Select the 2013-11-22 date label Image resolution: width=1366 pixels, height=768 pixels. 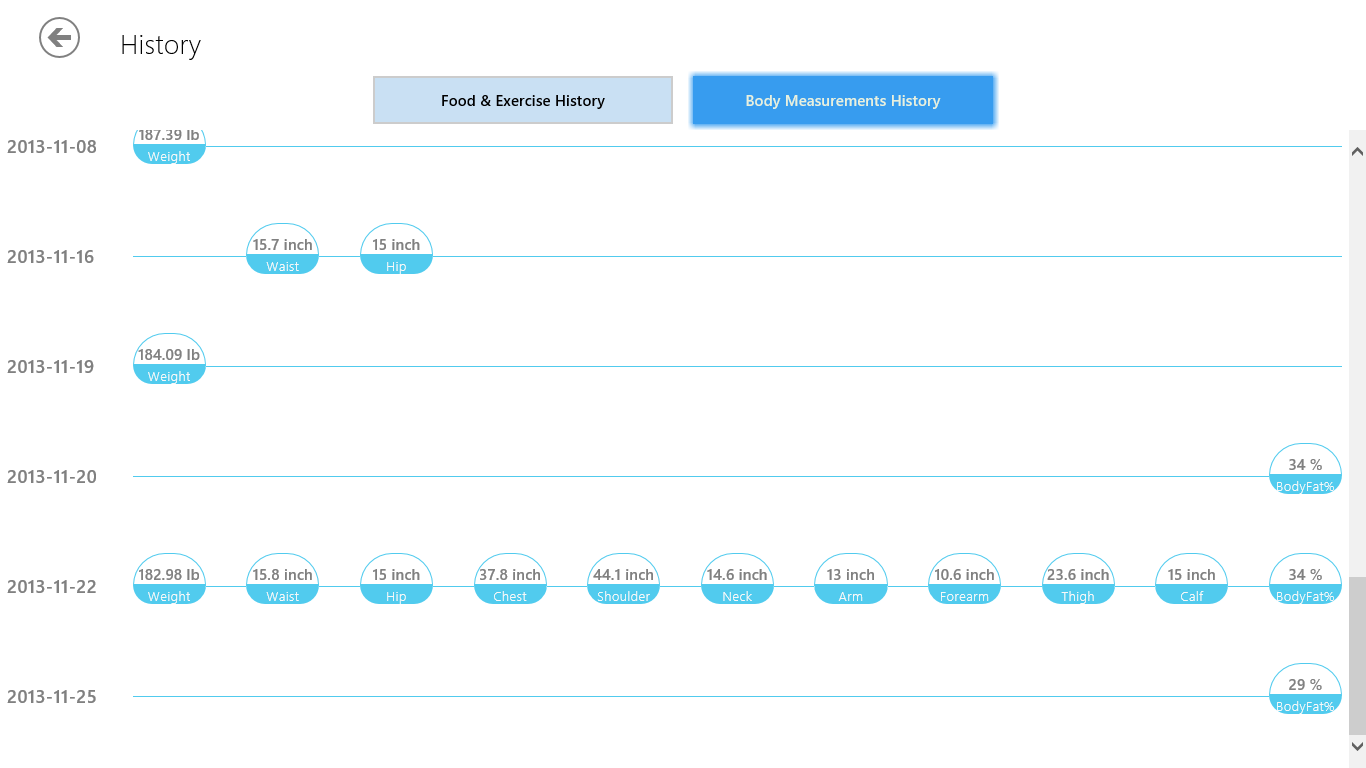(x=52, y=587)
